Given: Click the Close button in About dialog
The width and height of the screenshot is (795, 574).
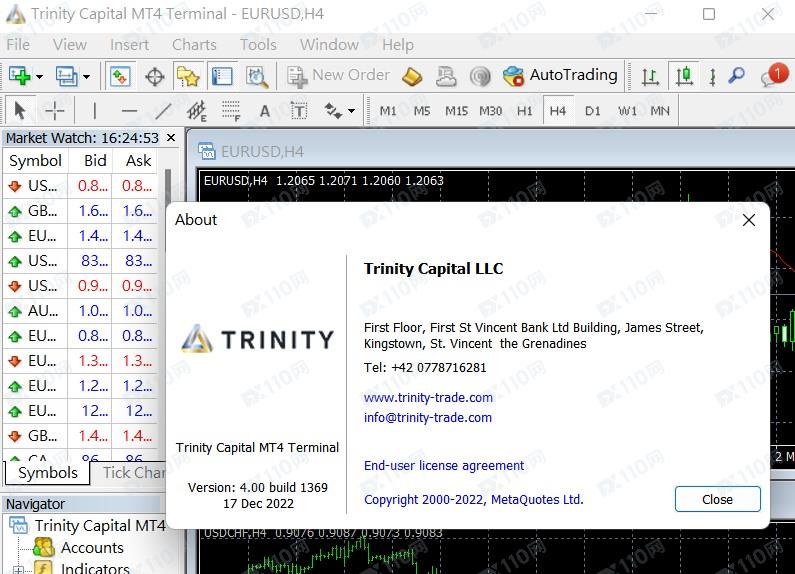Looking at the screenshot, I should point(717,499).
